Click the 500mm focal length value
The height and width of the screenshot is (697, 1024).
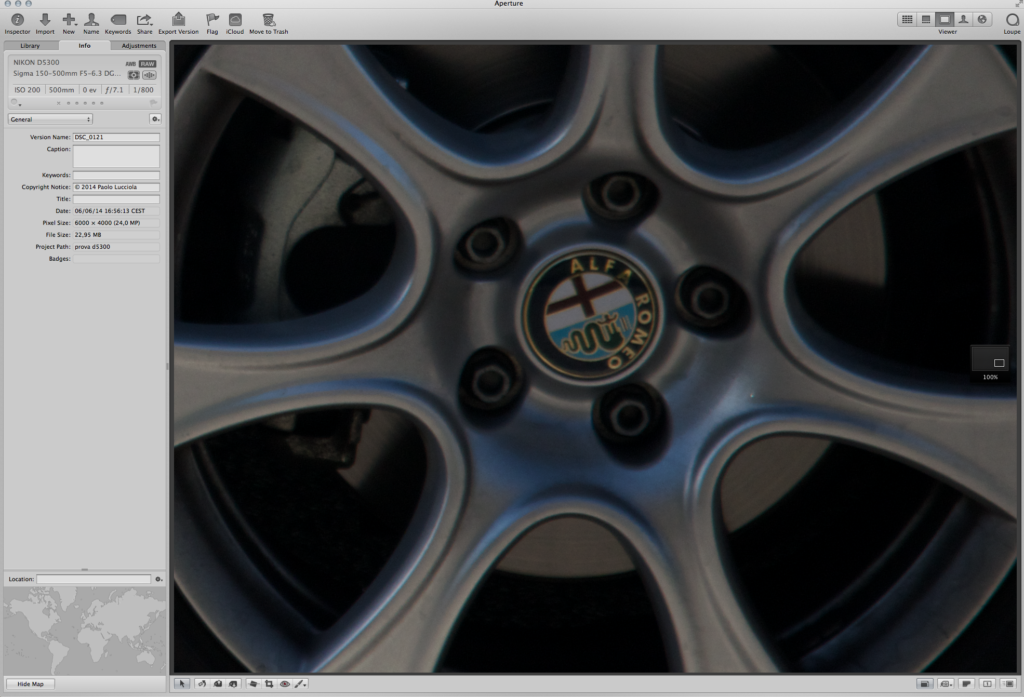[61, 90]
